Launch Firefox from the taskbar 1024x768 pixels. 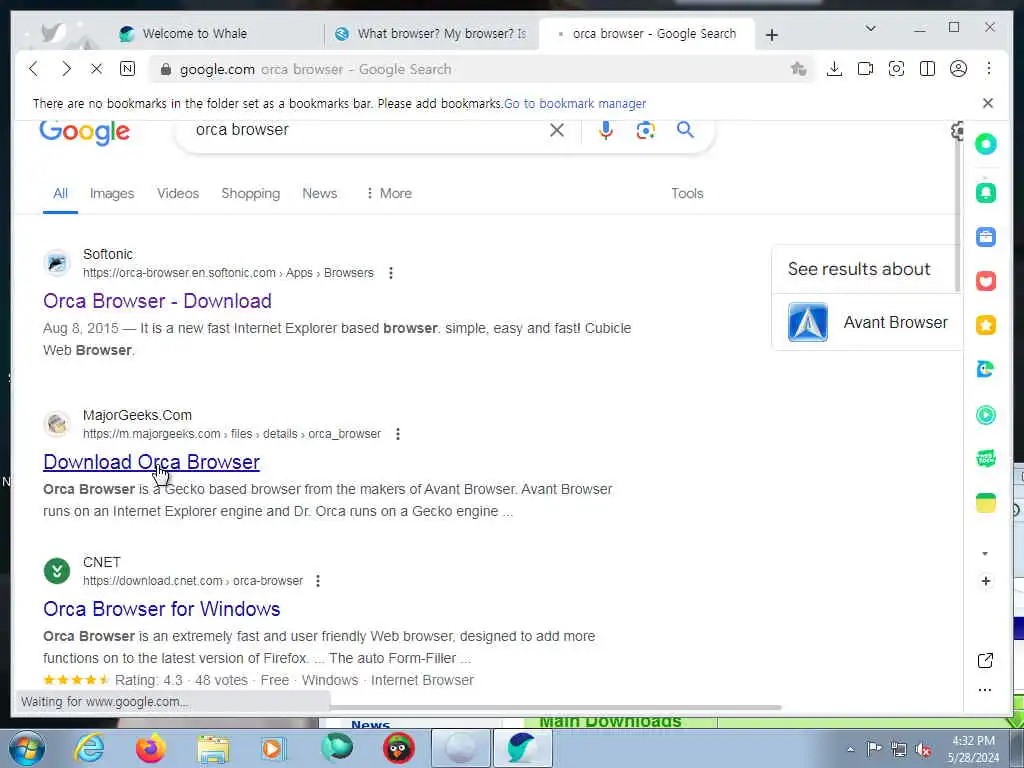click(150, 748)
